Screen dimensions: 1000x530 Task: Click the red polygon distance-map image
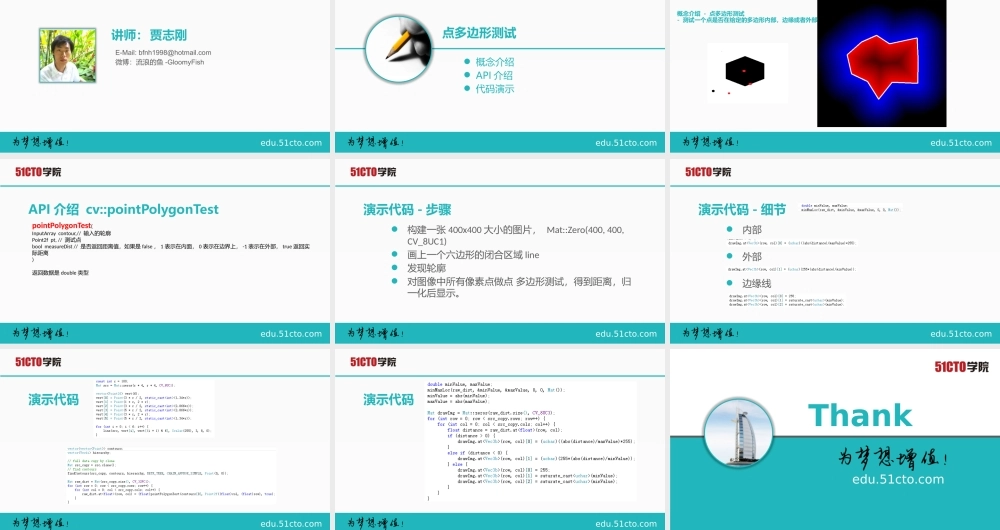(881, 63)
